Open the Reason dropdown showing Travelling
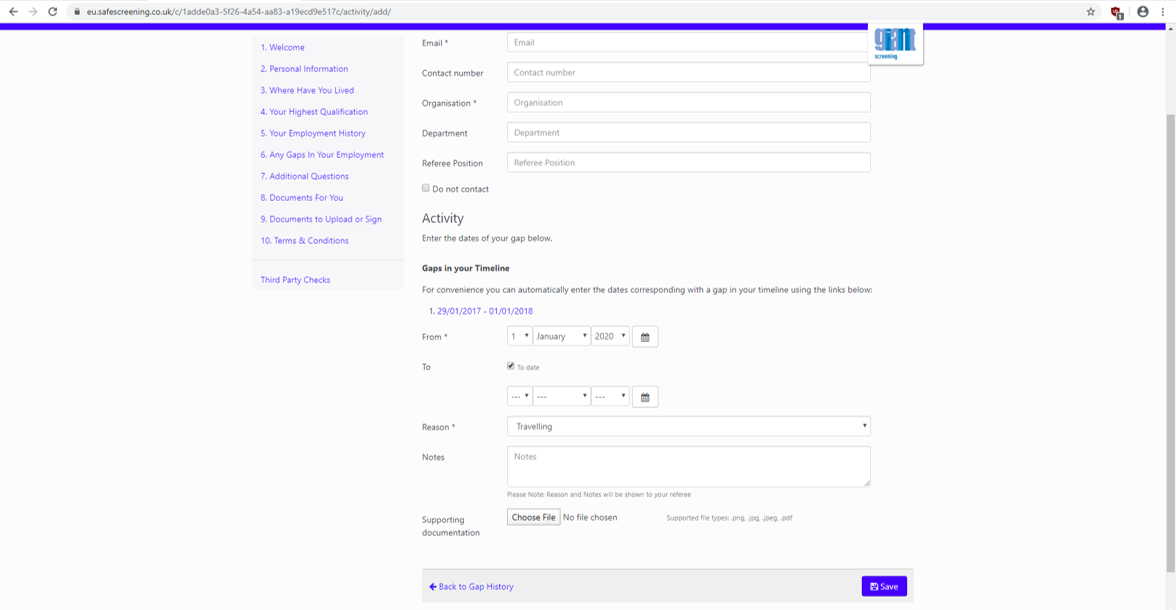This screenshot has height=610, width=1176. (688, 426)
